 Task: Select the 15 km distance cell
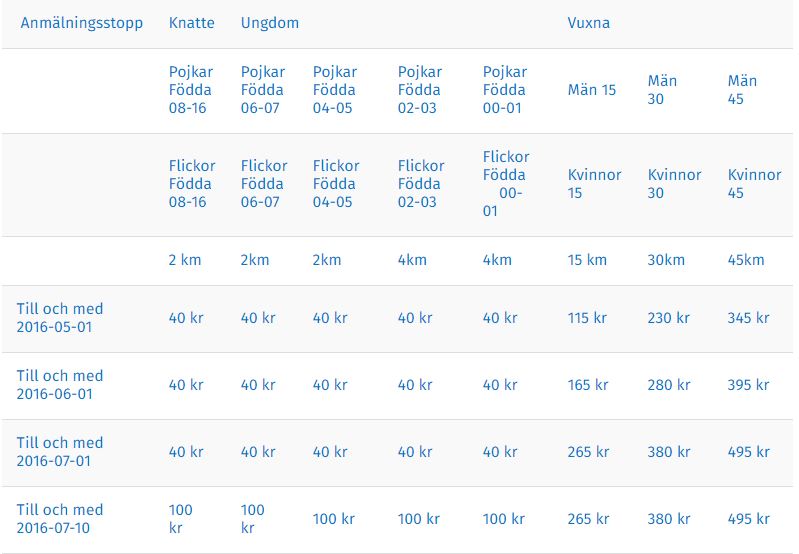tap(587, 260)
